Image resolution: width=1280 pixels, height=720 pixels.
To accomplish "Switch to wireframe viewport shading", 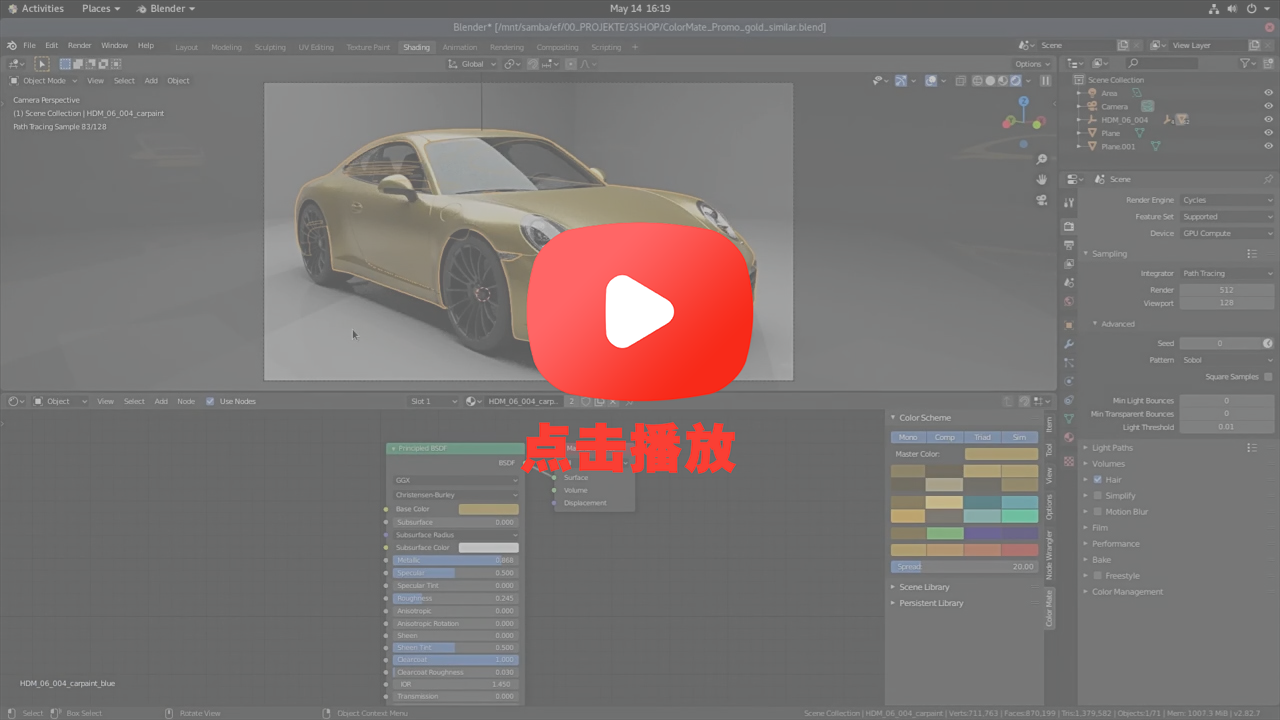I will point(979,81).
